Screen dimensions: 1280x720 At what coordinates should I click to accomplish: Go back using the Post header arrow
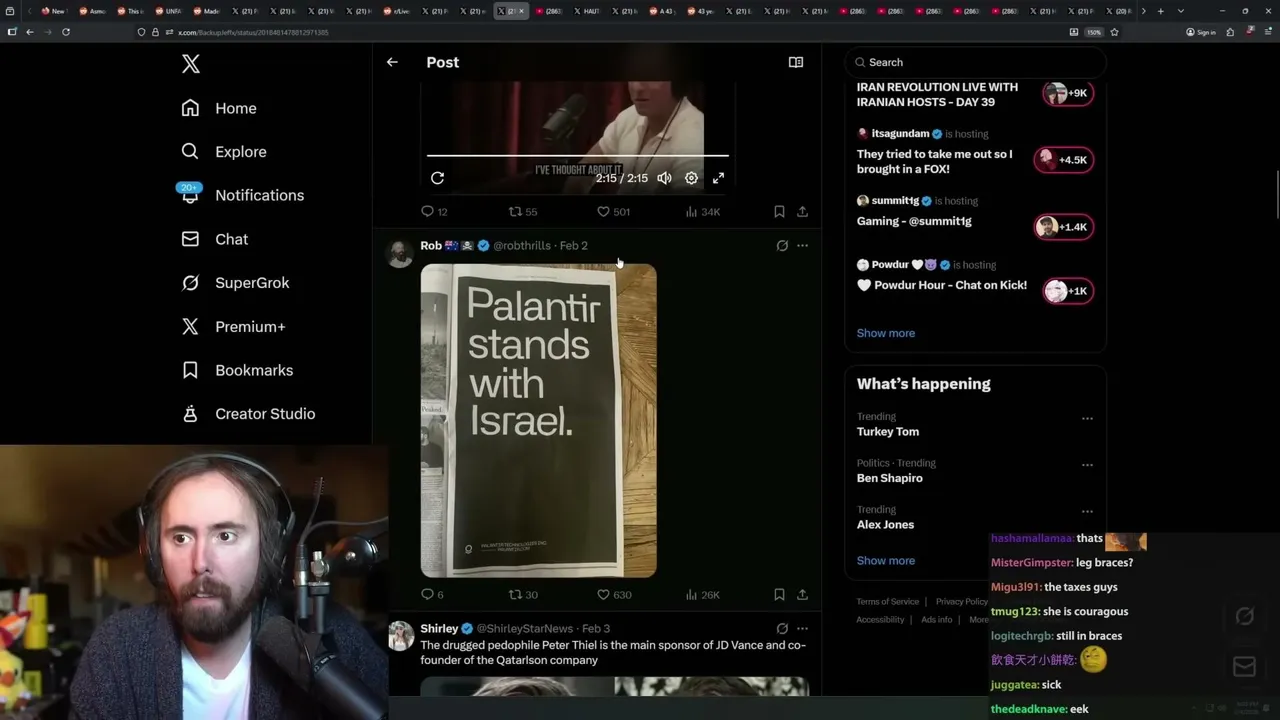click(392, 62)
